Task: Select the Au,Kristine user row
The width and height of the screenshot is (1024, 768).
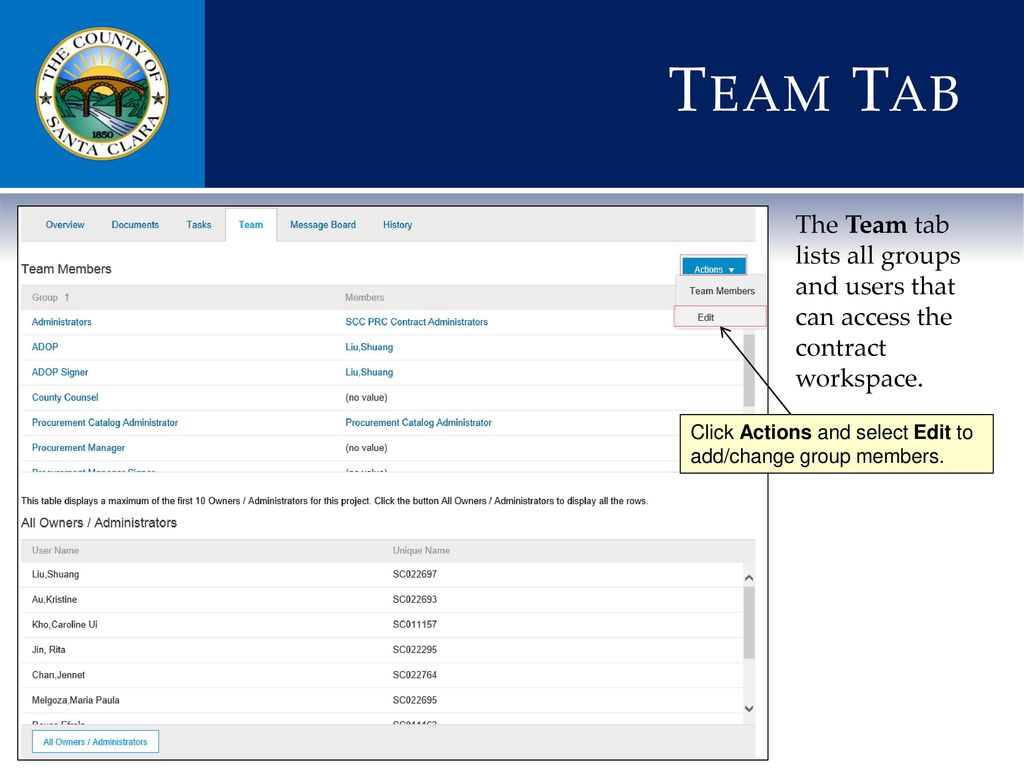Action: pyautogui.click(x=382, y=600)
